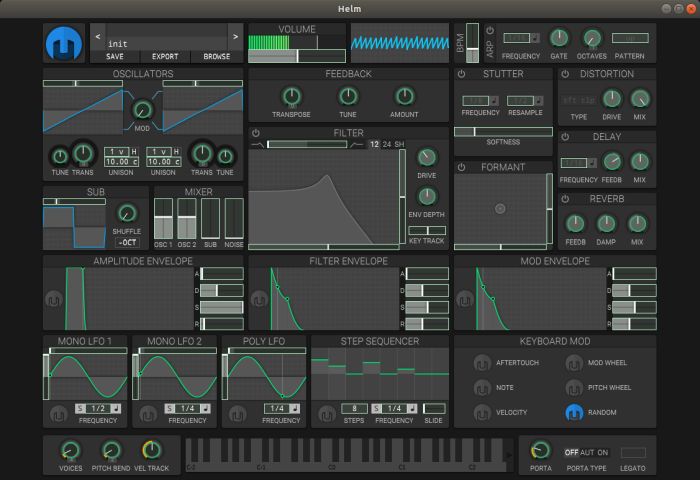
Task: Select the Mono LFO 2 modulation icon
Action: [x=148, y=415]
